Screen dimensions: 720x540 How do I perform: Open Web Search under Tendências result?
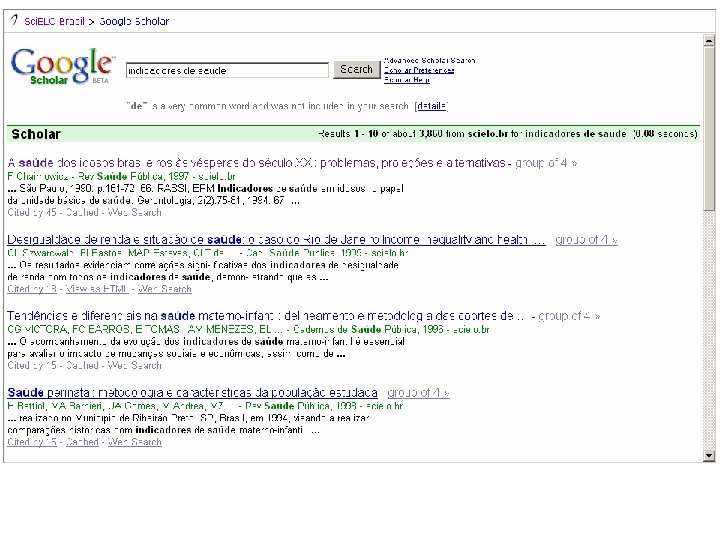tap(135, 366)
